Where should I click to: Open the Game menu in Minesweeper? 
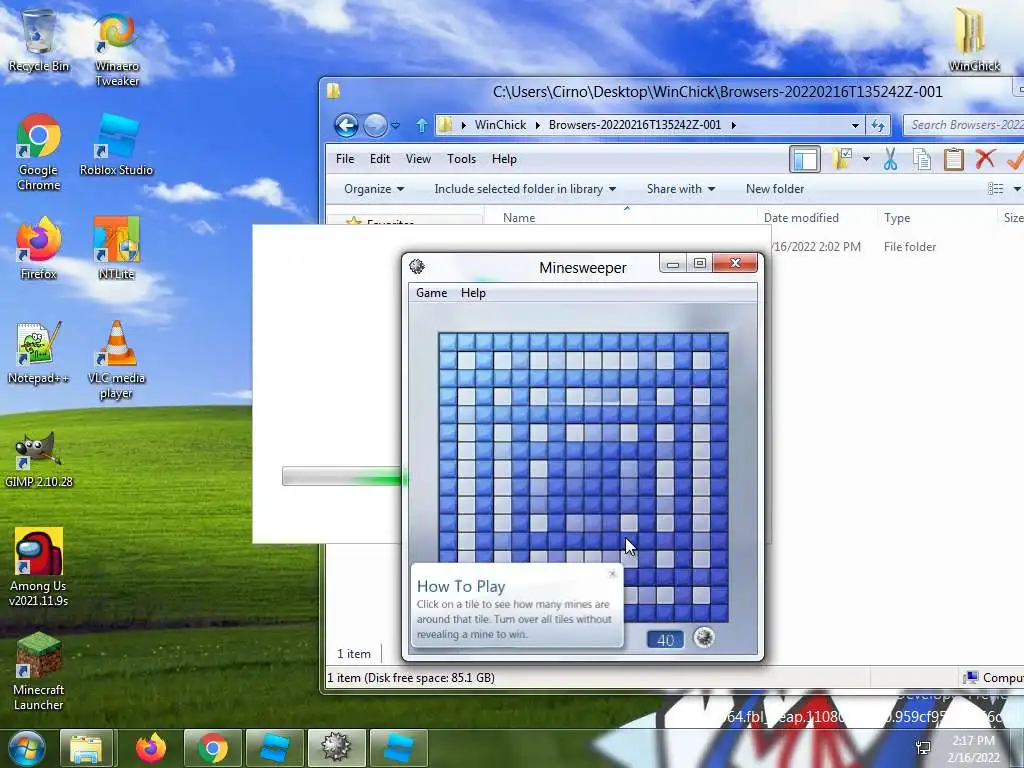click(x=432, y=293)
